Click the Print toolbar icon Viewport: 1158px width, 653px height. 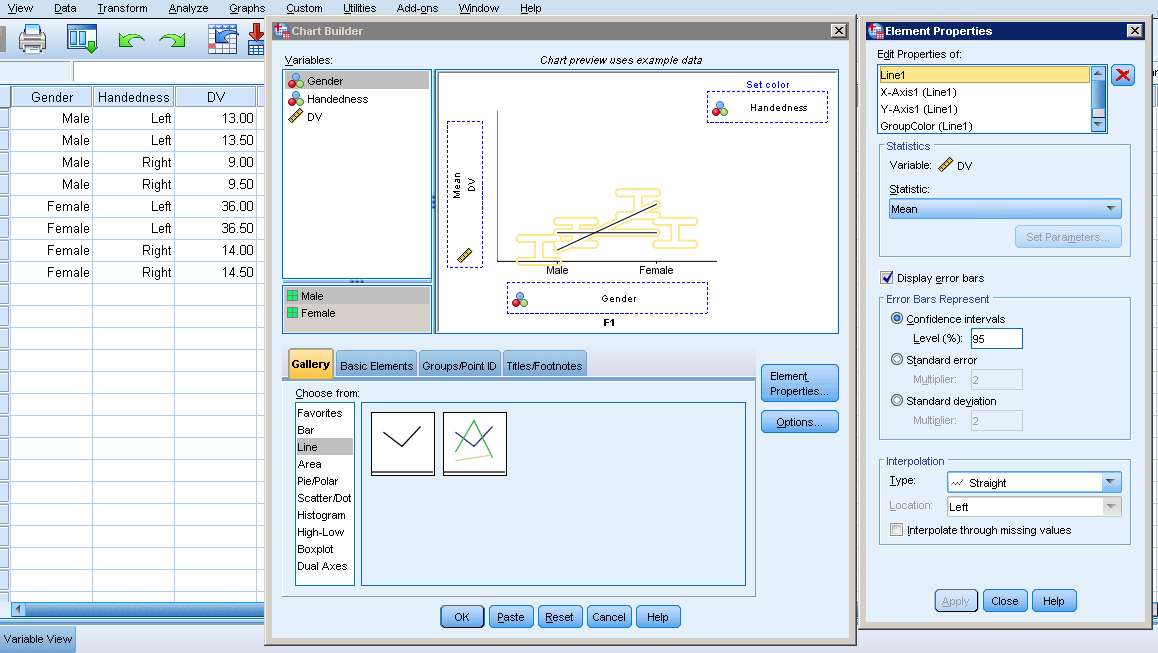click(33, 40)
